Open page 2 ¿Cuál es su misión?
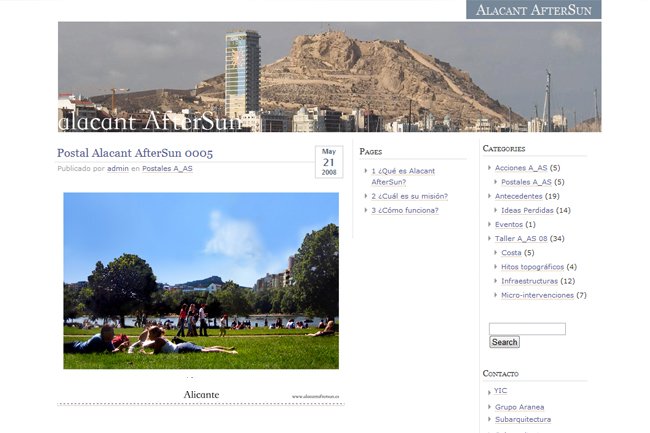Screen dimensions: 650x433 coord(409,196)
